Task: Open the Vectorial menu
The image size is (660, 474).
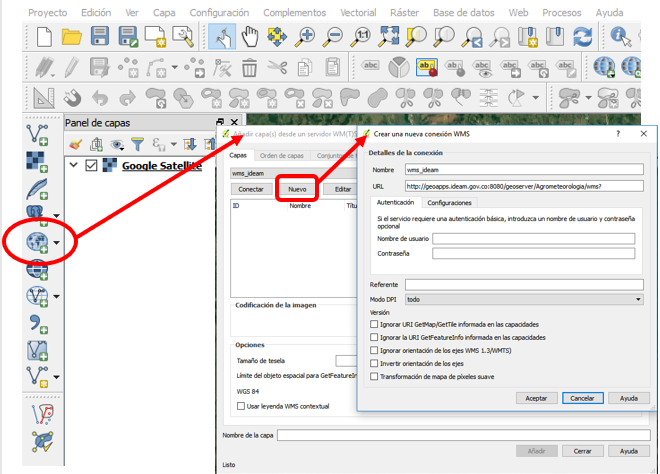Action: click(358, 13)
